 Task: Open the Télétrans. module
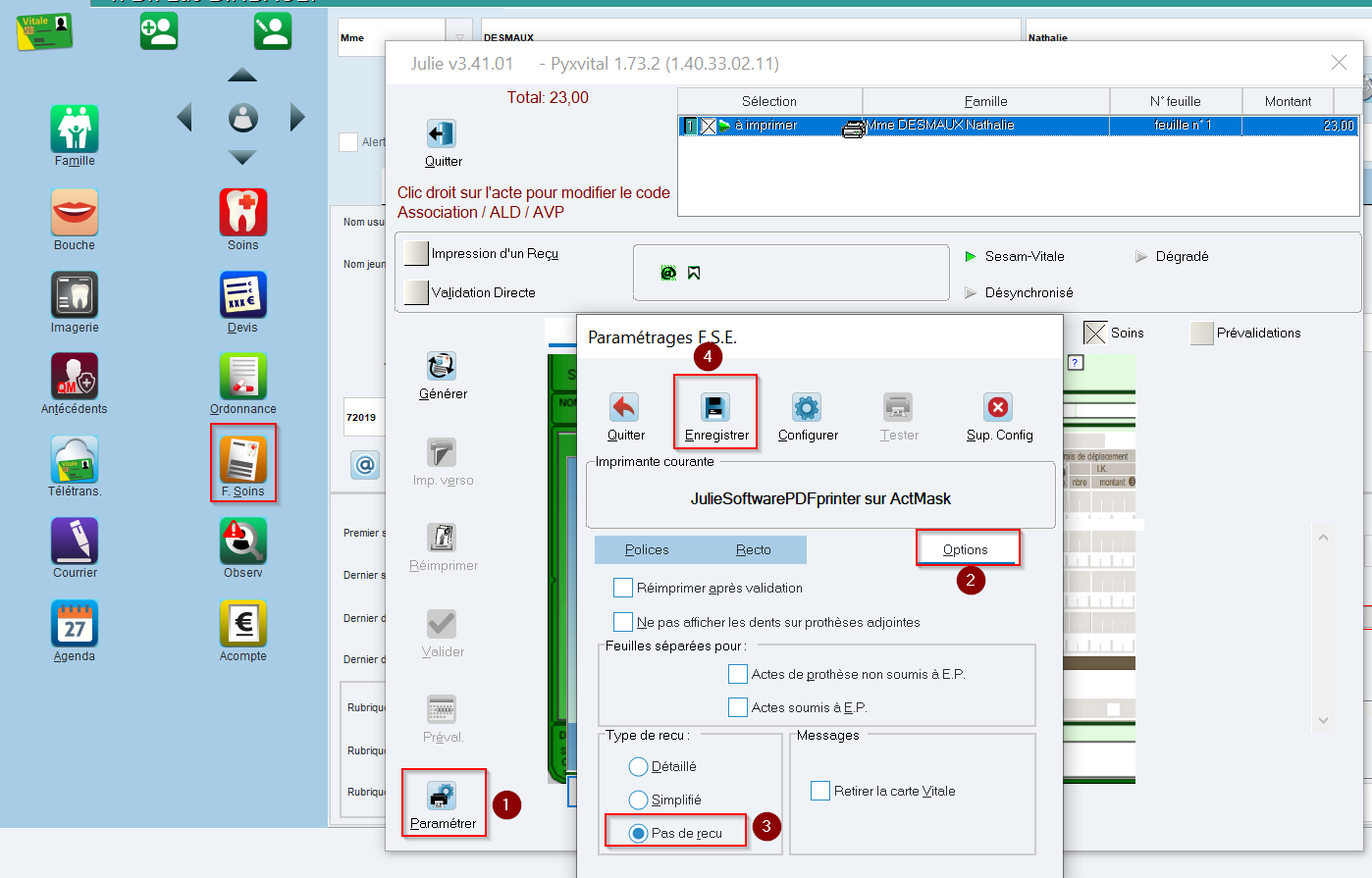click(x=75, y=458)
